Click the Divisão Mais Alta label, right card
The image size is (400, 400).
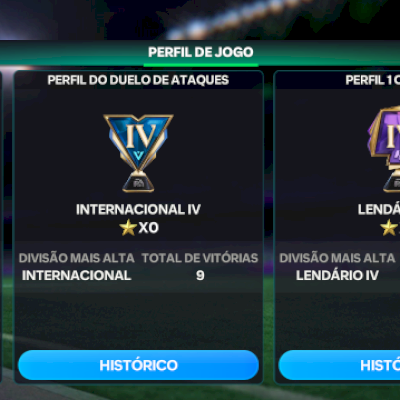coord(337,258)
